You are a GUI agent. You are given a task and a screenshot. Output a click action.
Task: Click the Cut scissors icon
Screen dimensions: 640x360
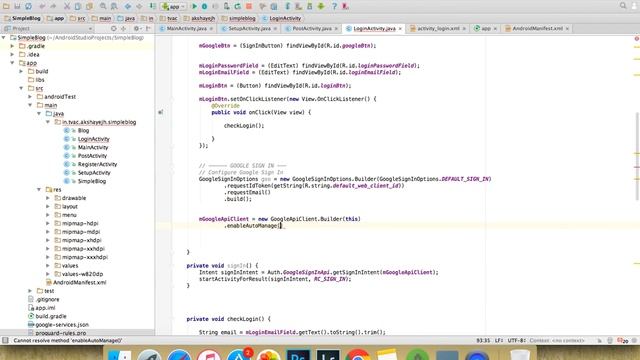[x=67, y=6]
